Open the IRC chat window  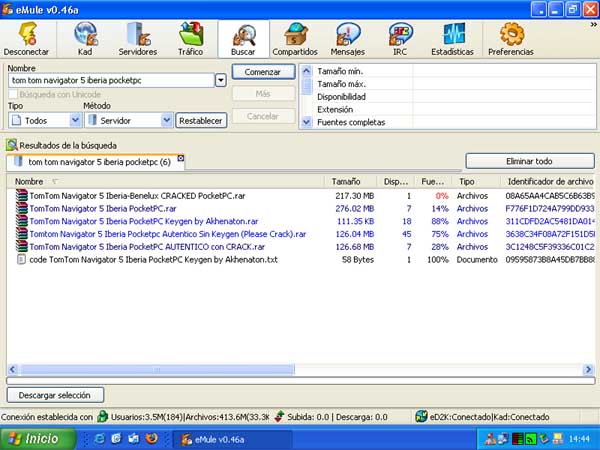coord(400,39)
